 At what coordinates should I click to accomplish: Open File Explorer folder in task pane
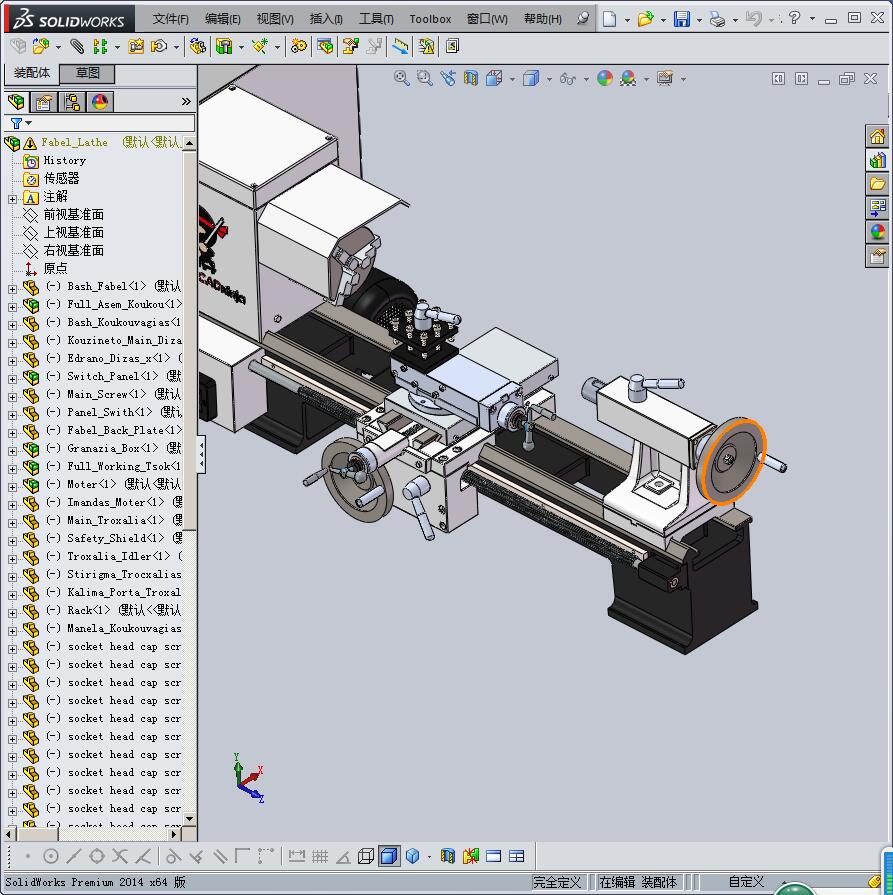coord(877,184)
